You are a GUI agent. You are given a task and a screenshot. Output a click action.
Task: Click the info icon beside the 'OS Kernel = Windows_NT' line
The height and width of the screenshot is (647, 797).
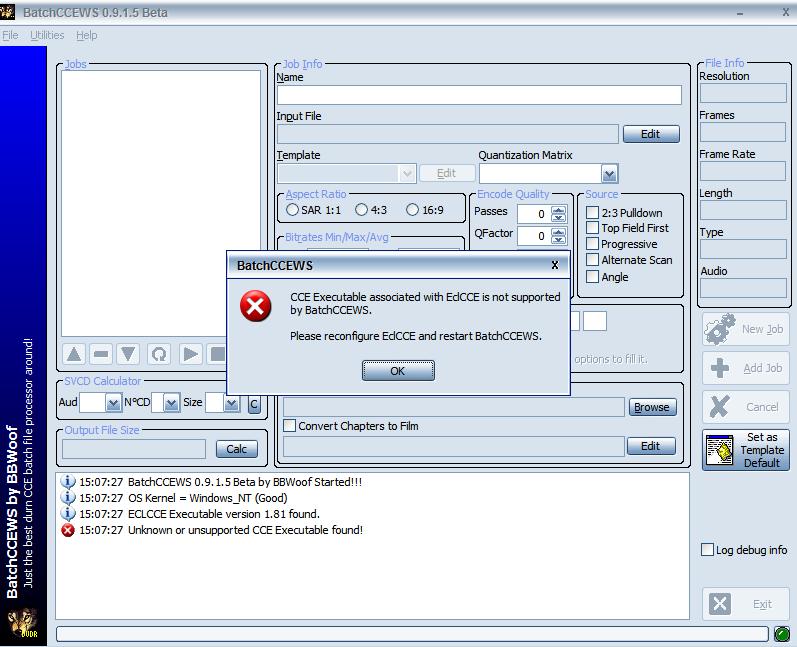tap(68, 498)
